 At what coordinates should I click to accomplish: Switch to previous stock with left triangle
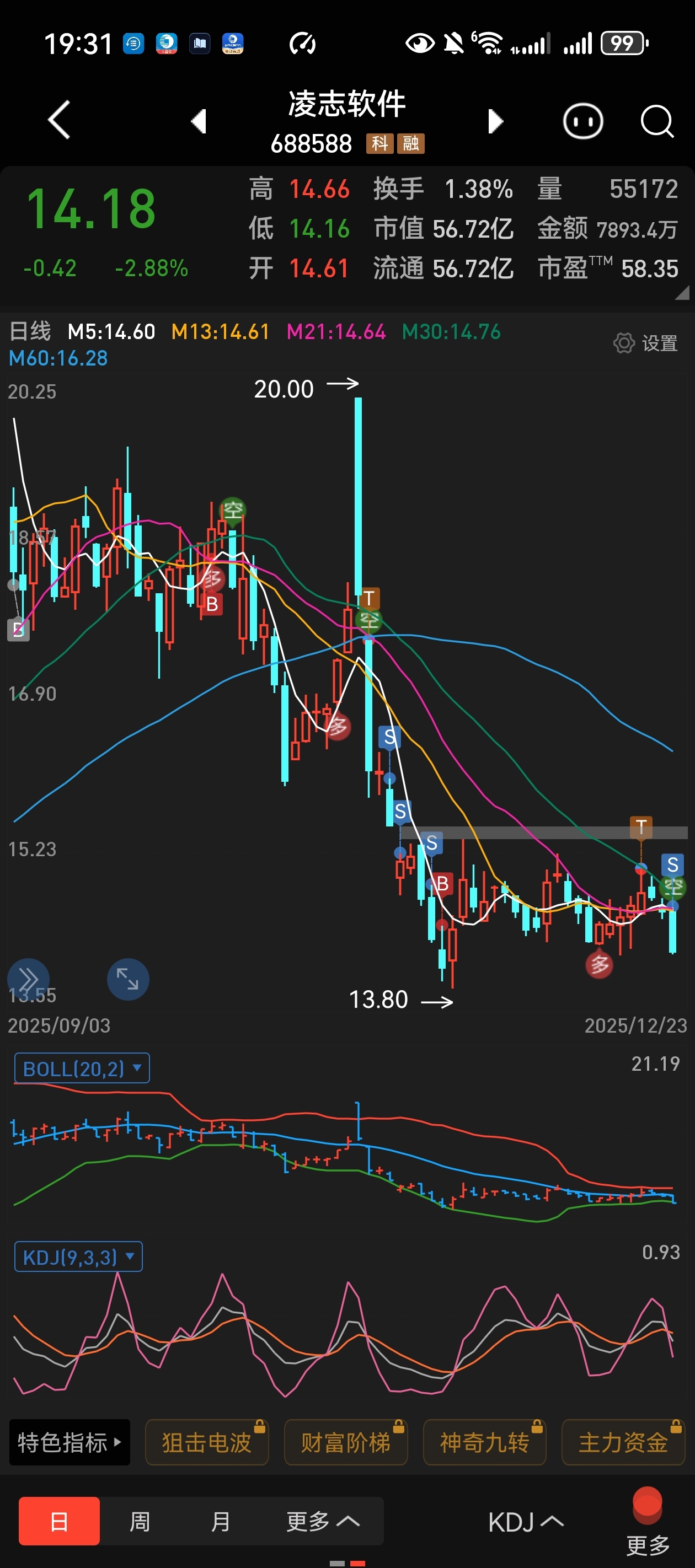[x=199, y=121]
